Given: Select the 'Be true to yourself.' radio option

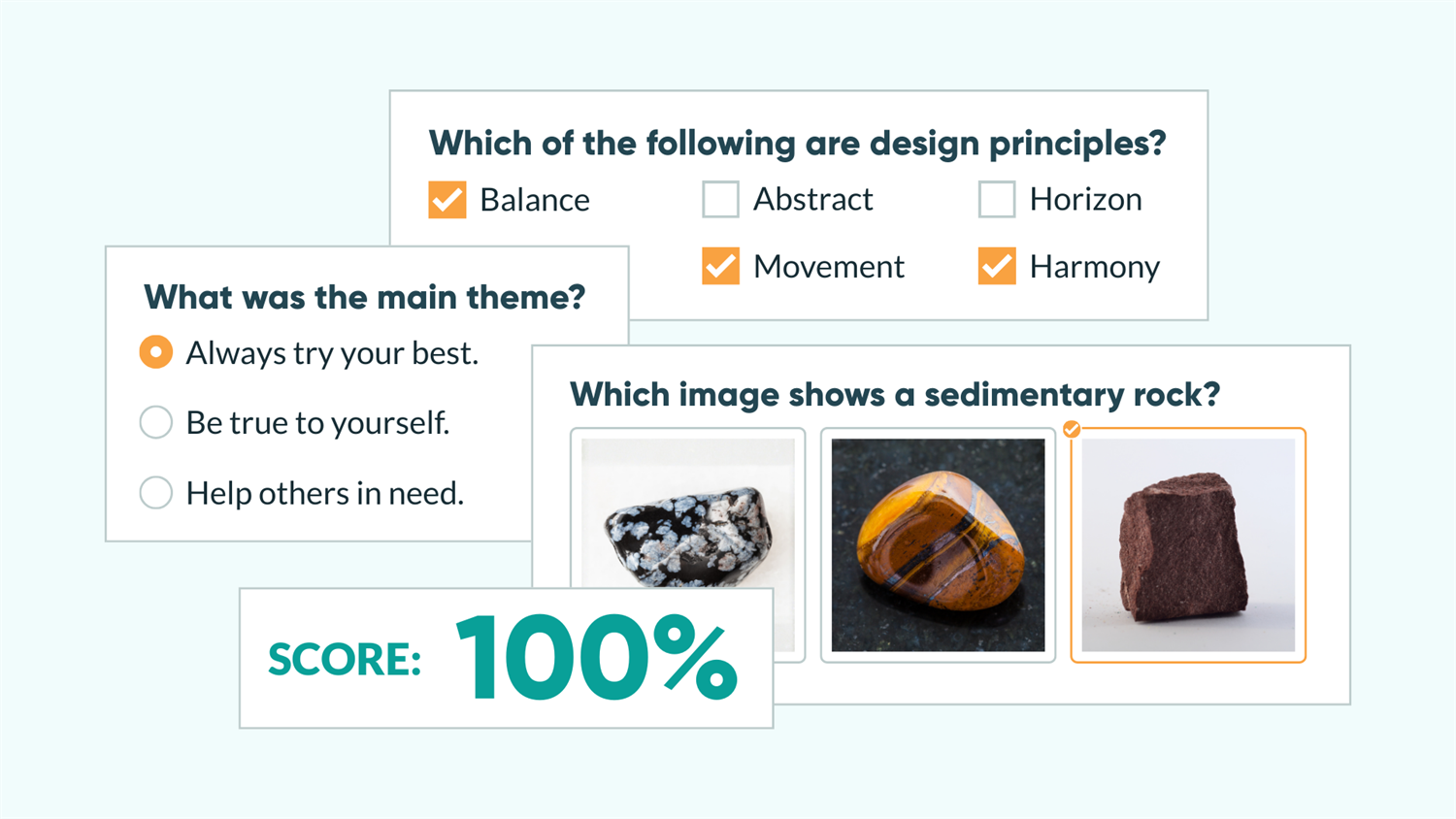Looking at the screenshot, I should tap(155, 422).
